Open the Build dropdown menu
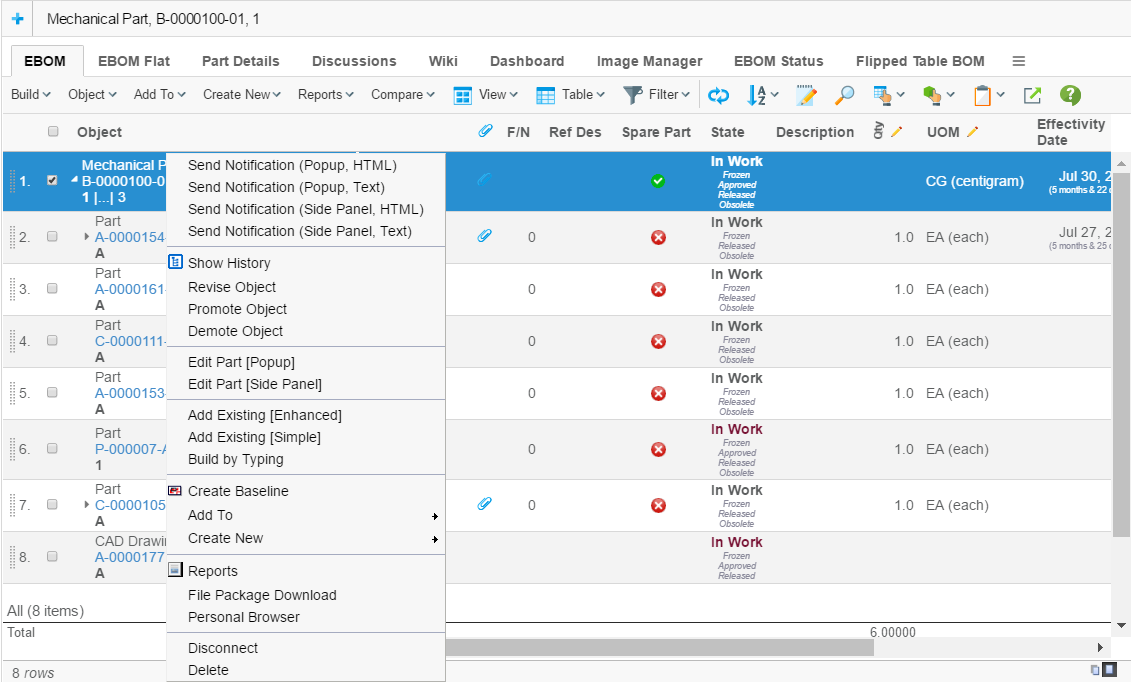Viewport: 1131px width, 682px height. click(30, 95)
